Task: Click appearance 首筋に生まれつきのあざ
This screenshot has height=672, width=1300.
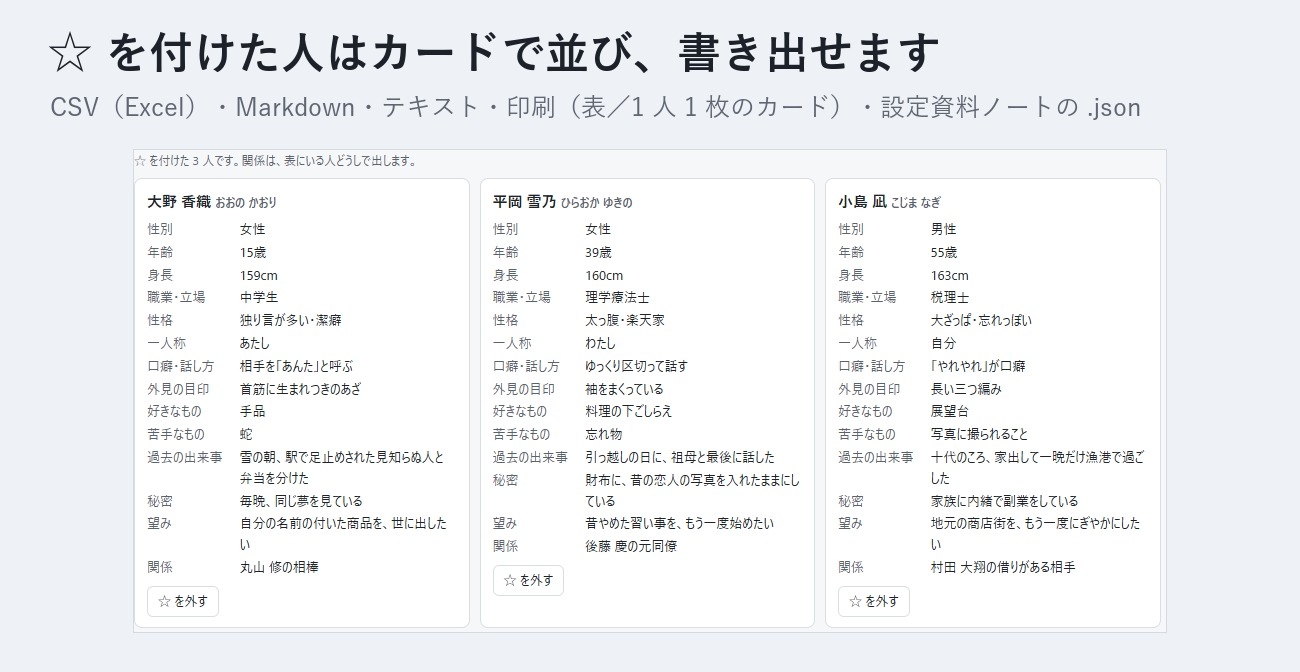Action: coord(301,389)
